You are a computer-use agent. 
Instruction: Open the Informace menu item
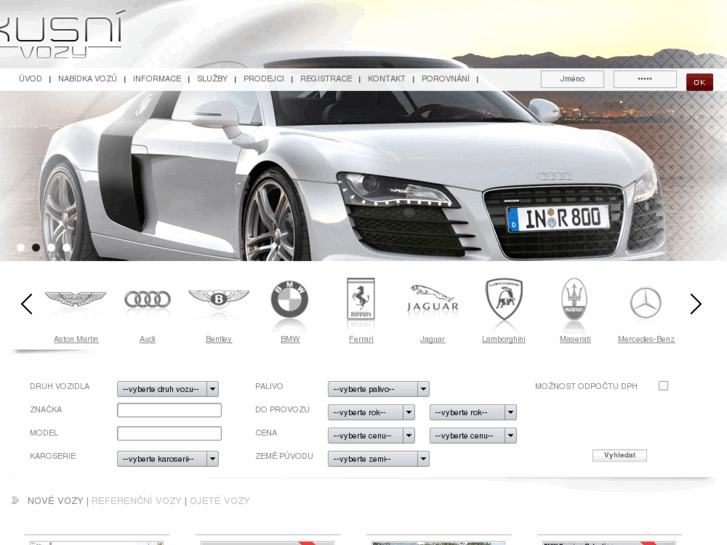pyautogui.click(x=157, y=79)
